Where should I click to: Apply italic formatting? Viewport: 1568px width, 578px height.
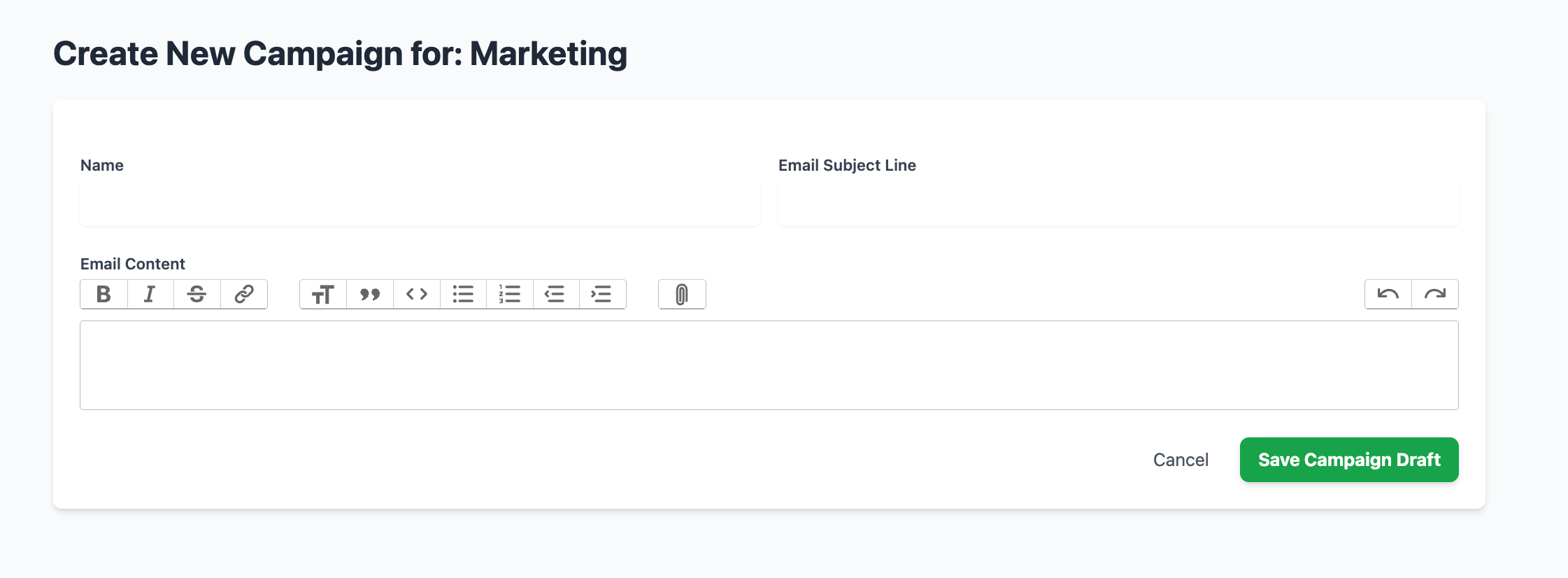pyautogui.click(x=150, y=295)
